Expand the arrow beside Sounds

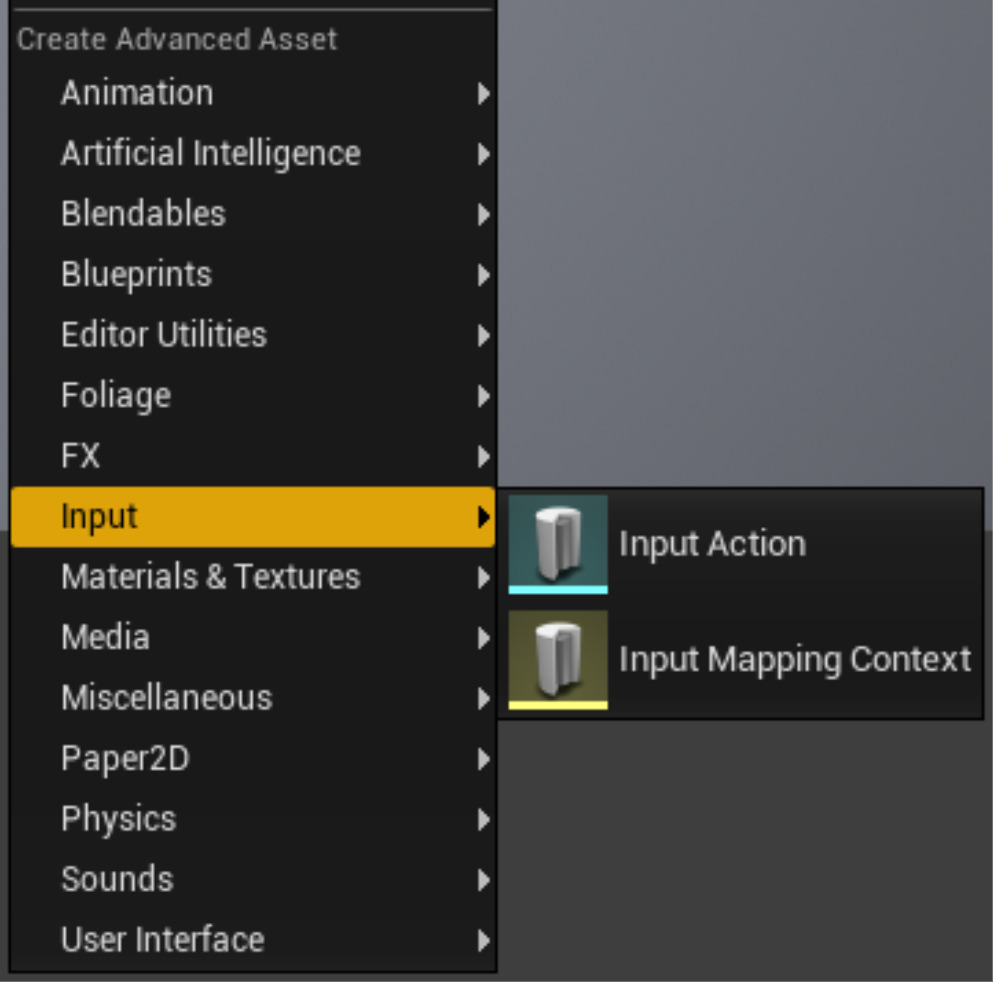484,880
